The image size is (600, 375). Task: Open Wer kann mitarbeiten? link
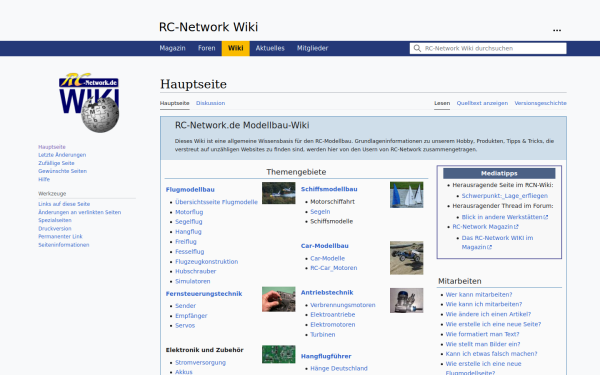479,295
